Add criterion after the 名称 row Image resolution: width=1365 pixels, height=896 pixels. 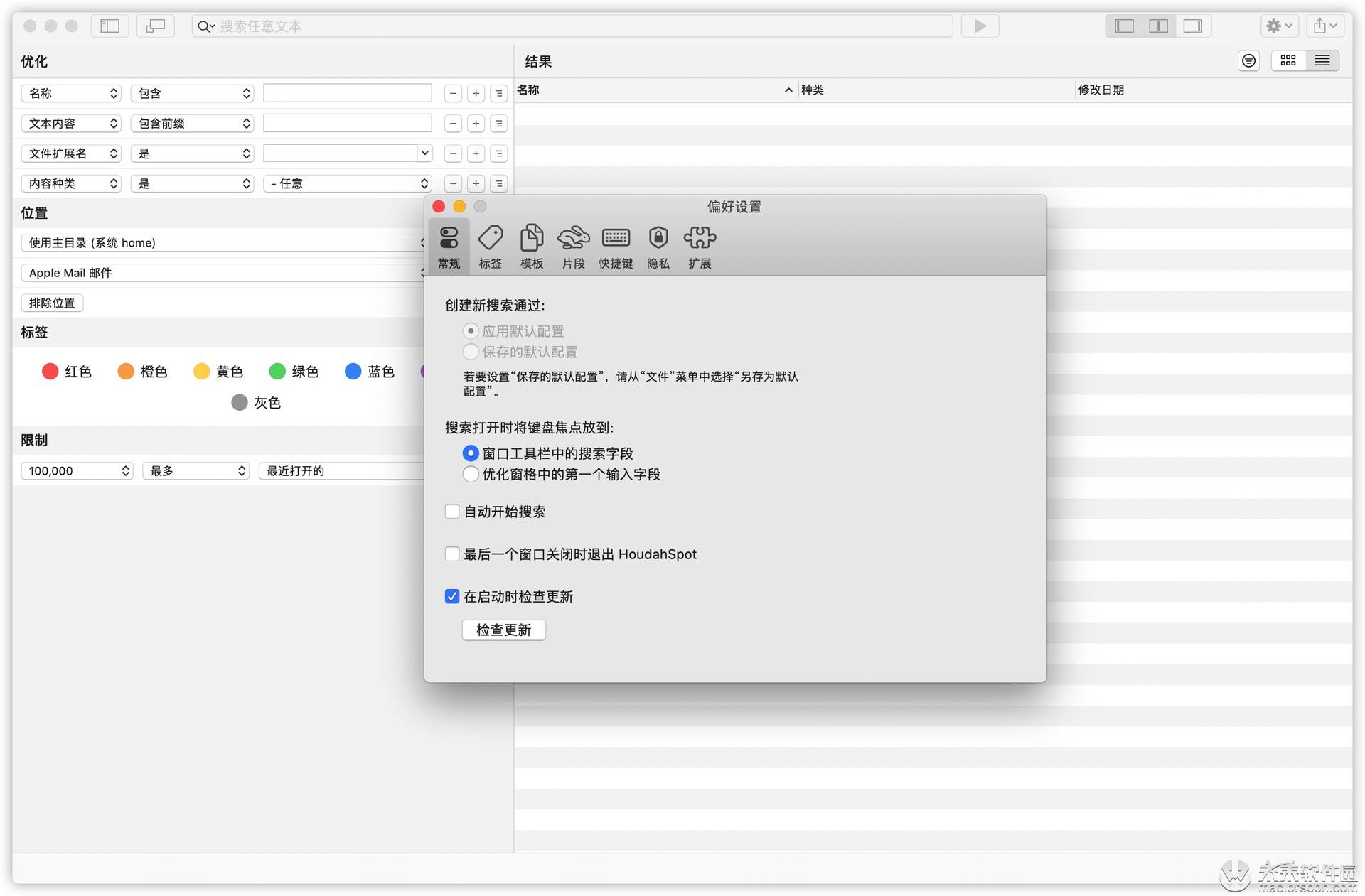point(476,93)
